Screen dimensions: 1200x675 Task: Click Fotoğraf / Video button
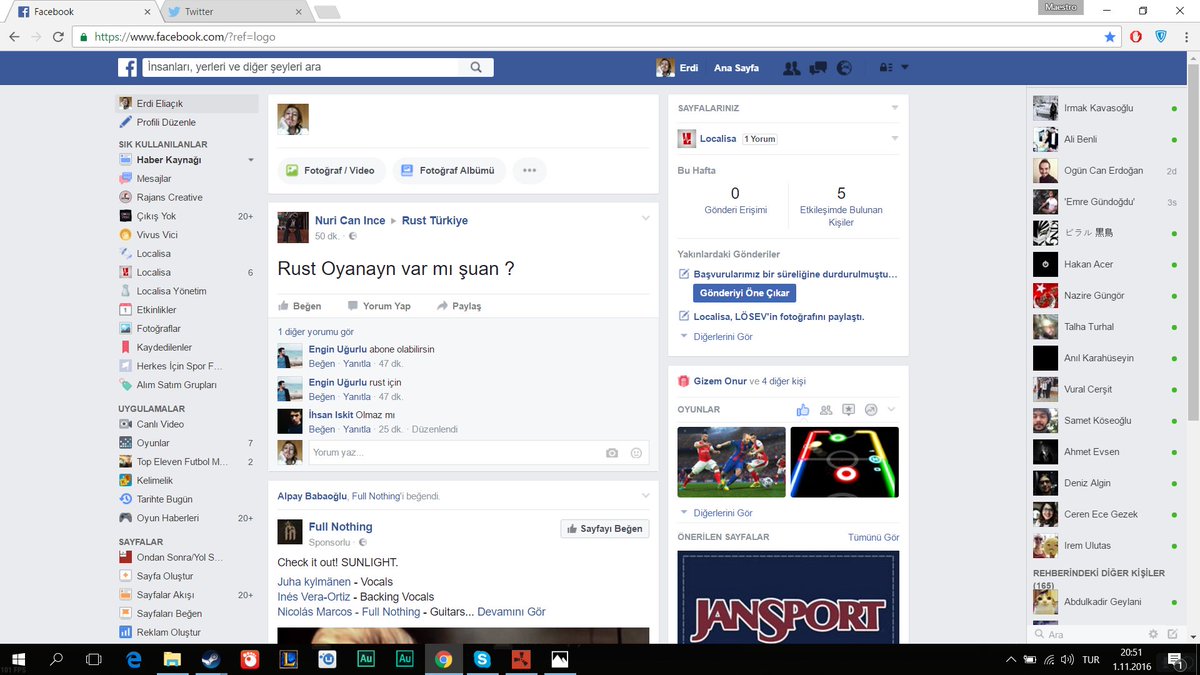point(330,170)
